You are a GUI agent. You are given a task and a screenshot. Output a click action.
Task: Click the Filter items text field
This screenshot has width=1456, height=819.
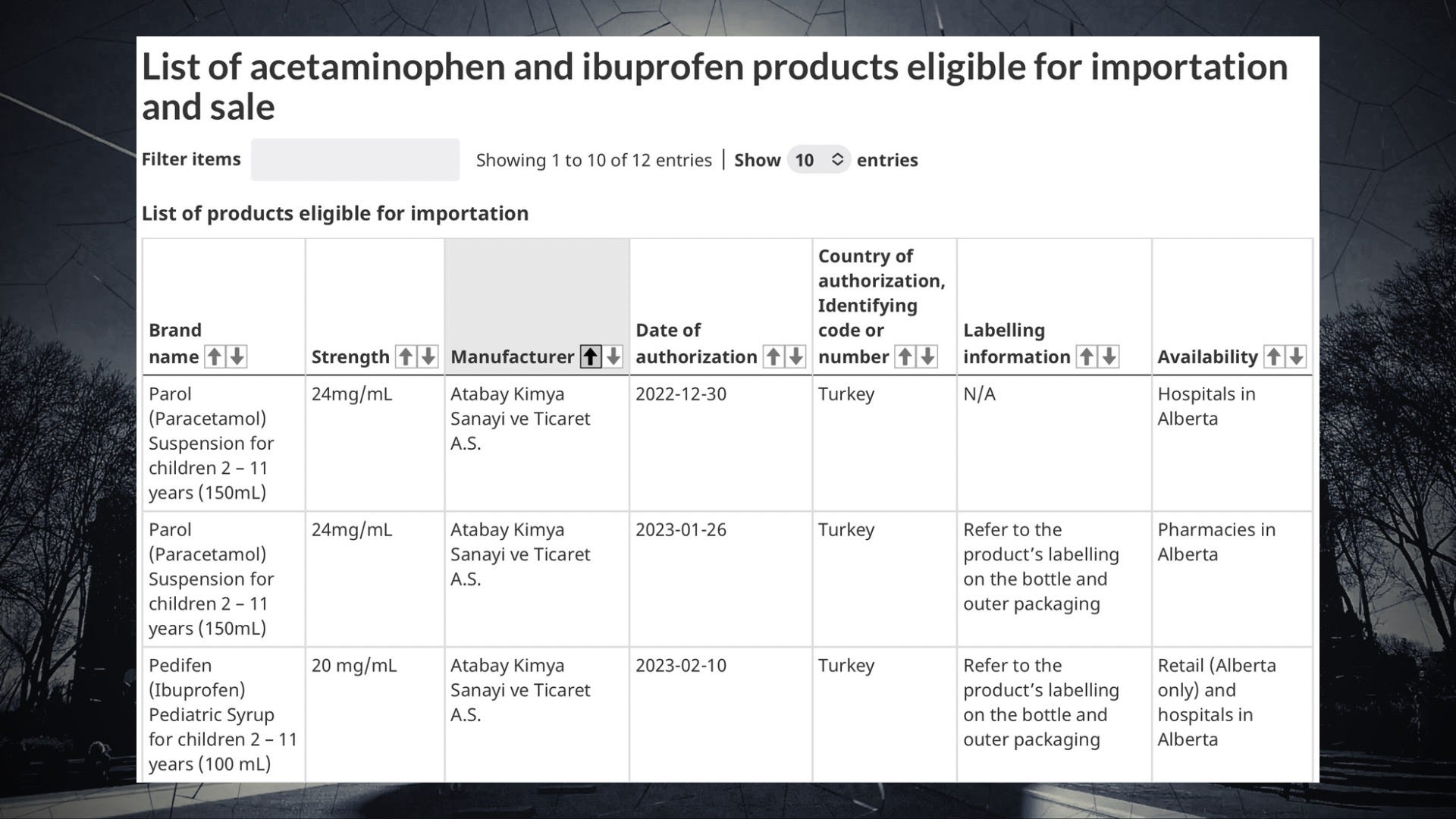pos(355,160)
